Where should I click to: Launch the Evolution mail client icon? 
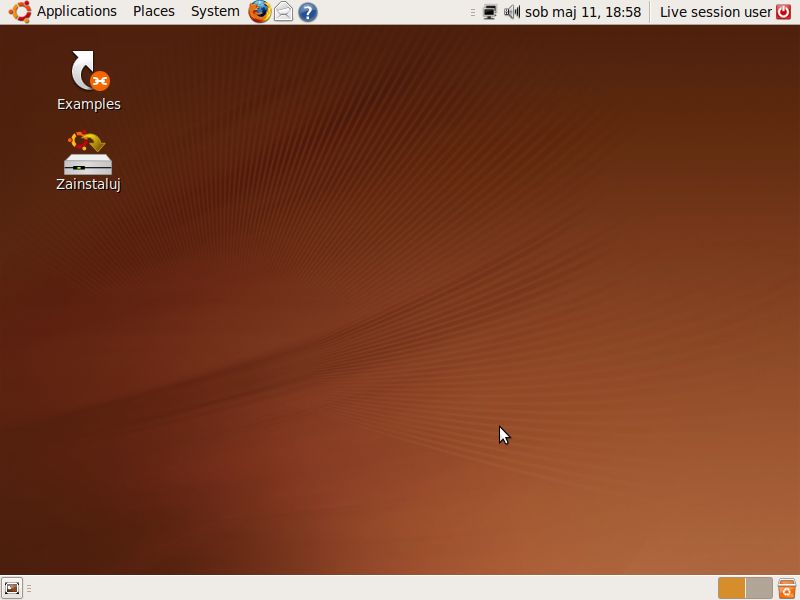point(284,12)
